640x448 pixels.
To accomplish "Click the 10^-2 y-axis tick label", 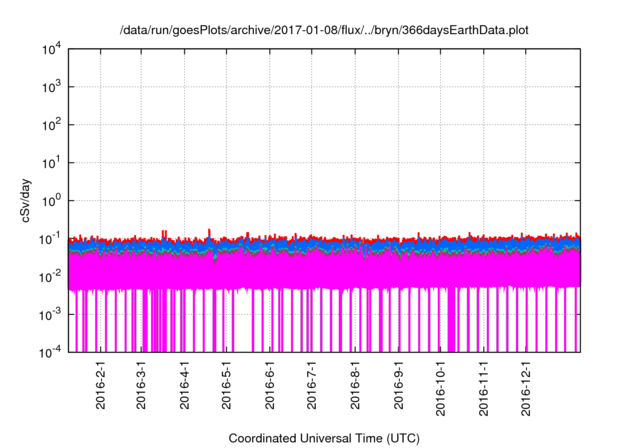I will pos(51,277).
